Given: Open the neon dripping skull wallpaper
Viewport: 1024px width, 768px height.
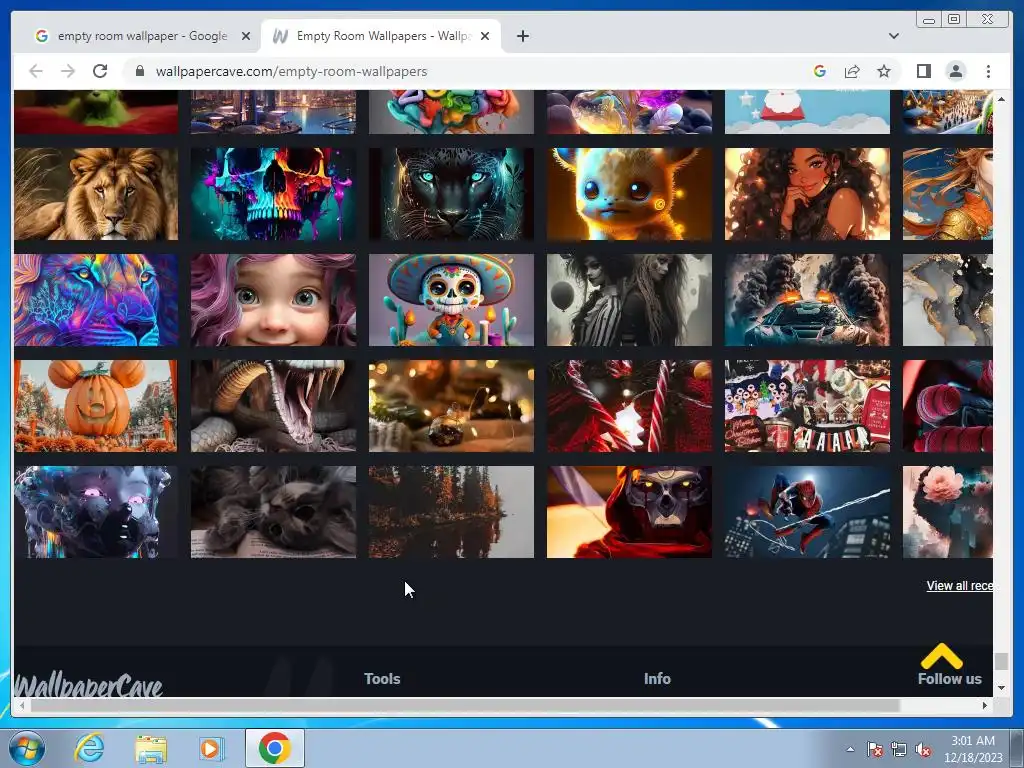Looking at the screenshot, I should (x=274, y=194).
